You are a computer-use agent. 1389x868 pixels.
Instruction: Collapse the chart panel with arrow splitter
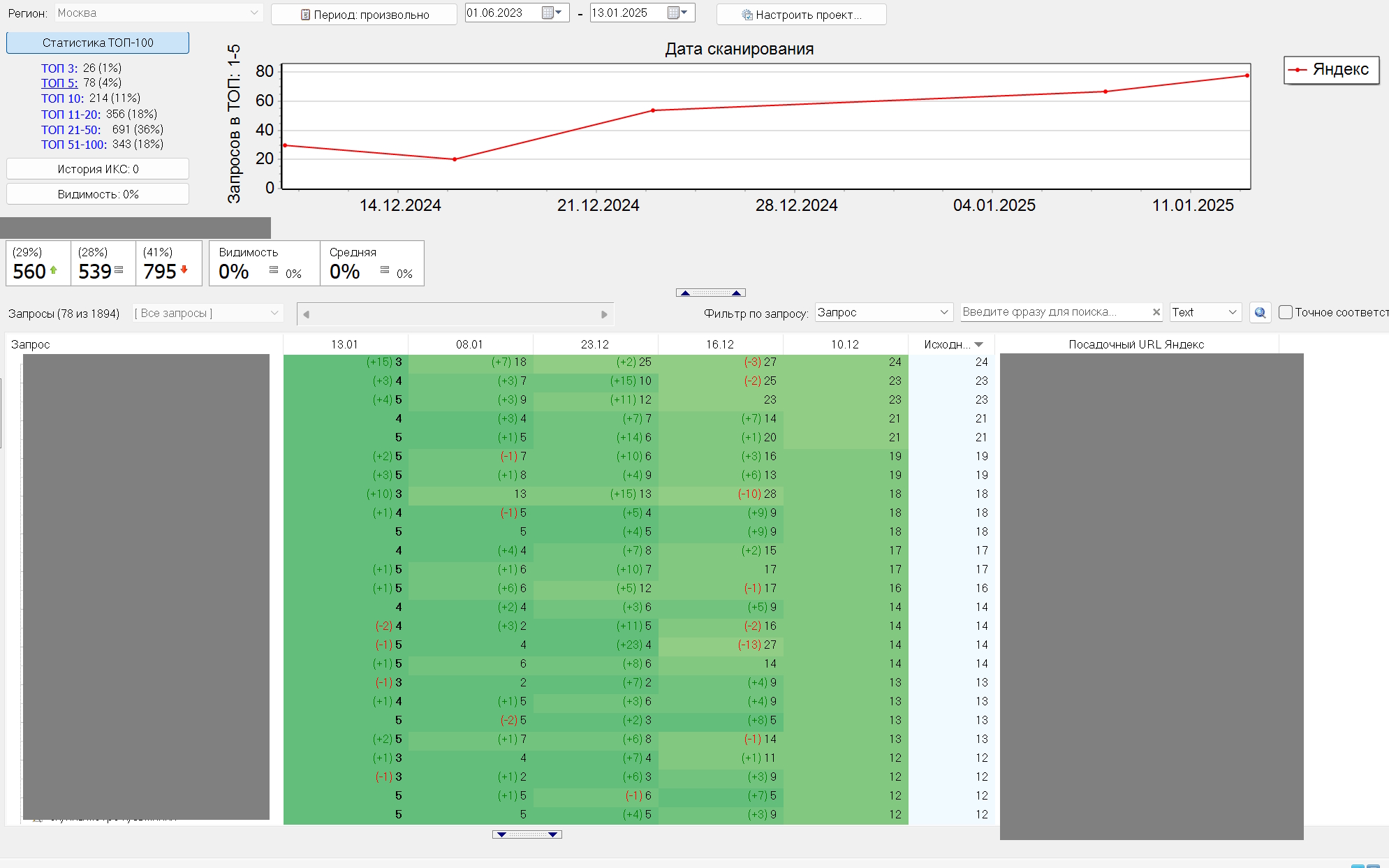[710, 293]
